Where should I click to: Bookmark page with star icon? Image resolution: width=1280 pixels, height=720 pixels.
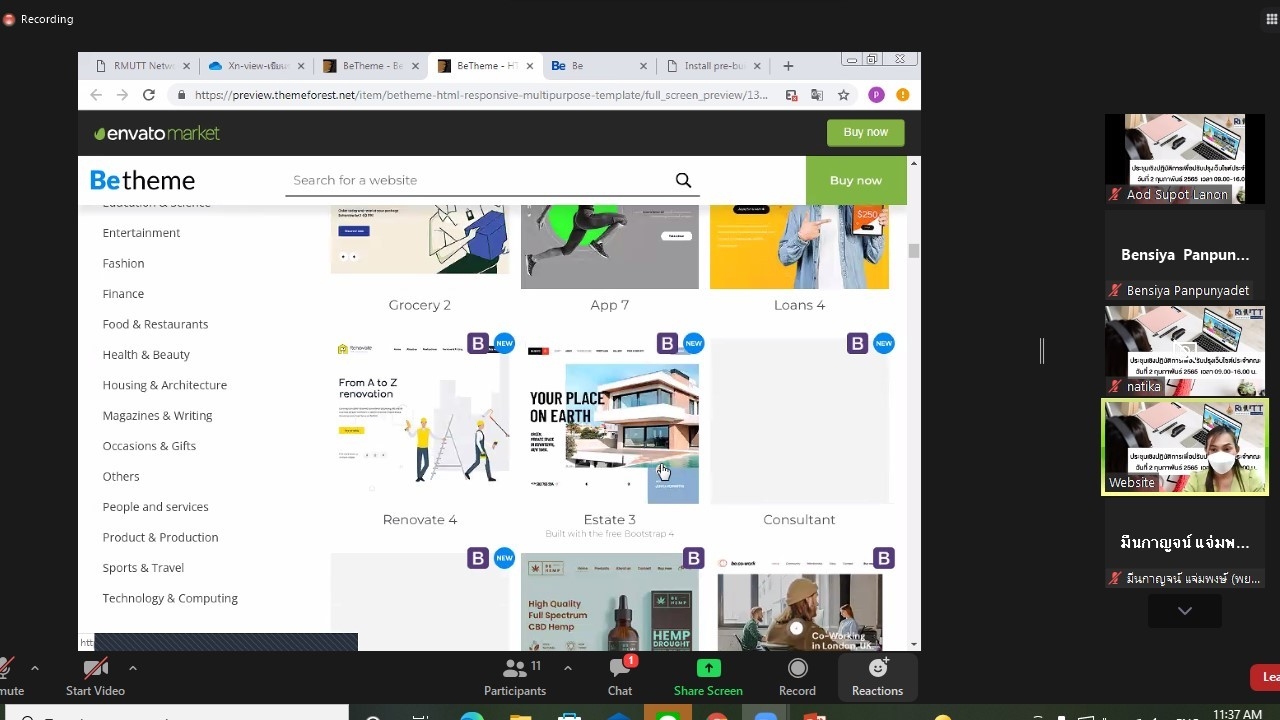[x=844, y=95]
